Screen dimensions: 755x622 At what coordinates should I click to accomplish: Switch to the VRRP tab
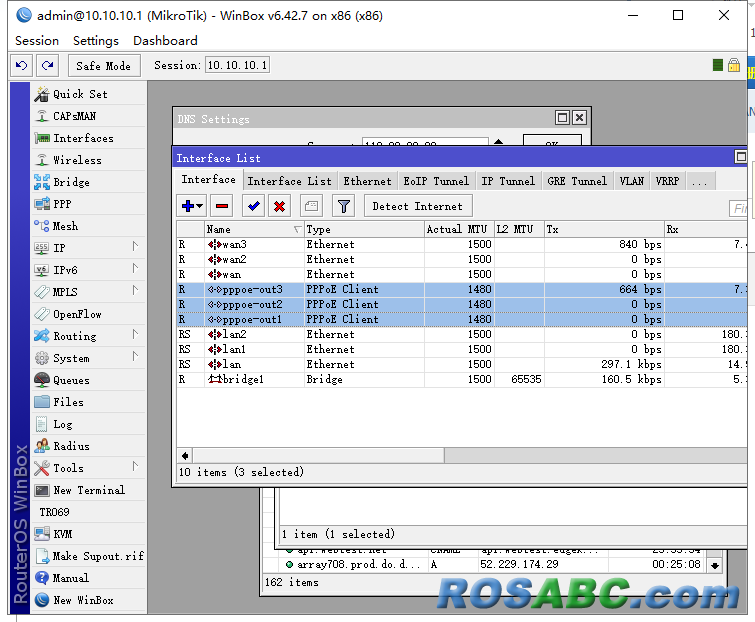pyautogui.click(x=667, y=181)
